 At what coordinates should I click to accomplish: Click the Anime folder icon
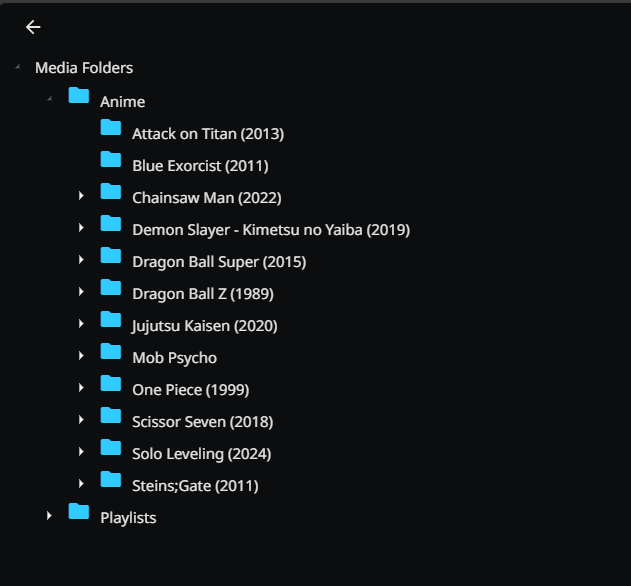click(x=79, y=97)
